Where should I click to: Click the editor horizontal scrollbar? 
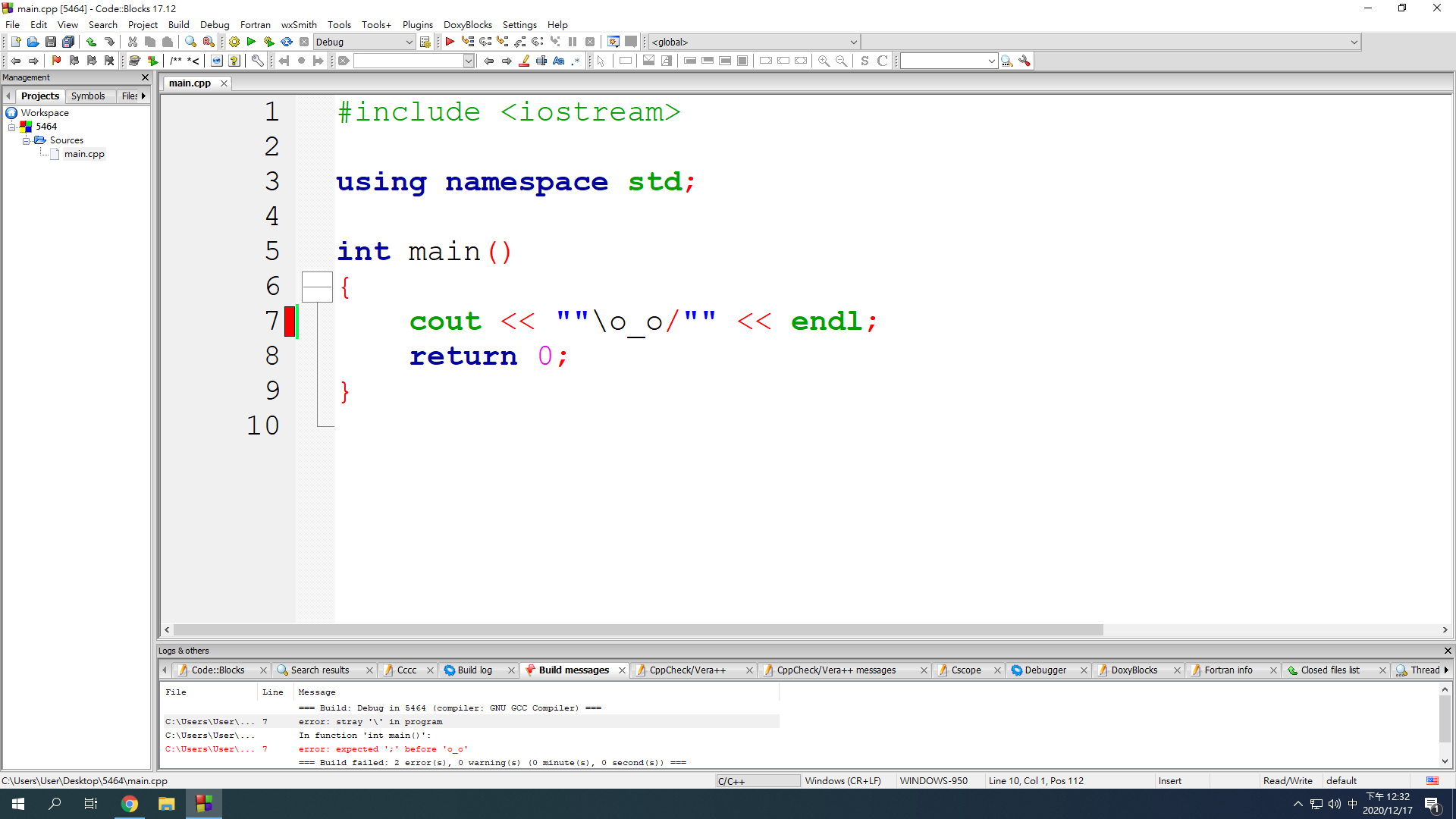(637, 630)
